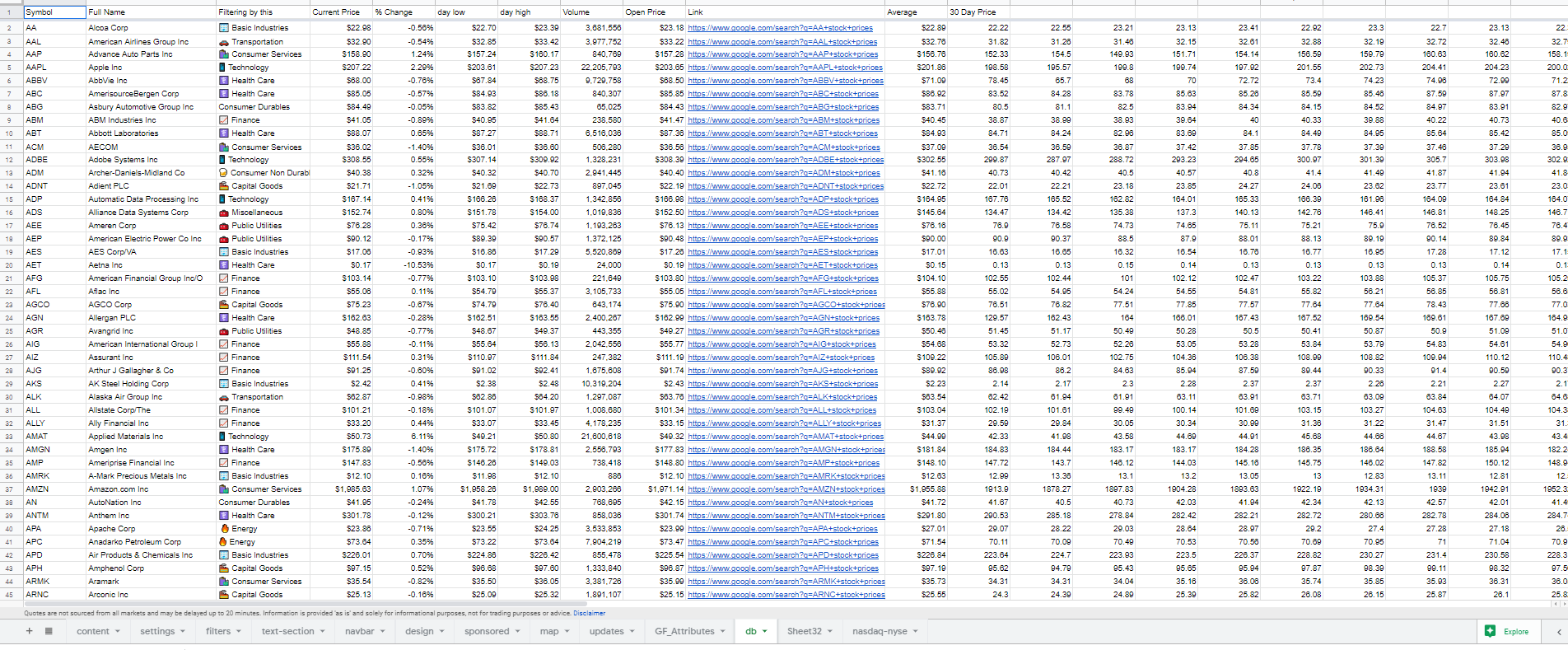Select the 'Consumer Durables' cell in AutoNation row
Viewport: 1568px width, 650px height.
(x=263, y=503)
